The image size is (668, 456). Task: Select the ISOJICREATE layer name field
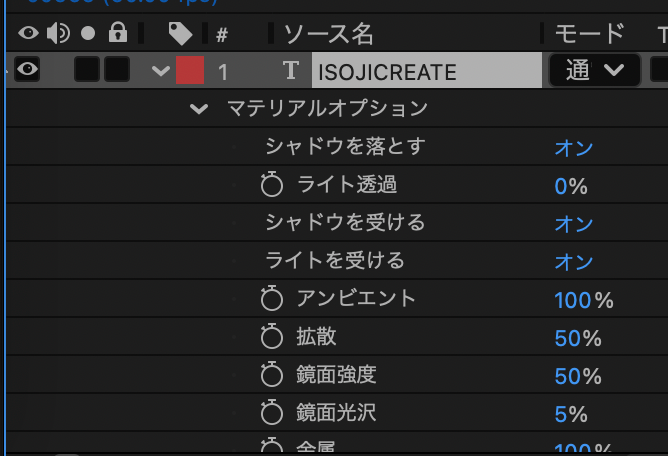click(x=425, y=72)
